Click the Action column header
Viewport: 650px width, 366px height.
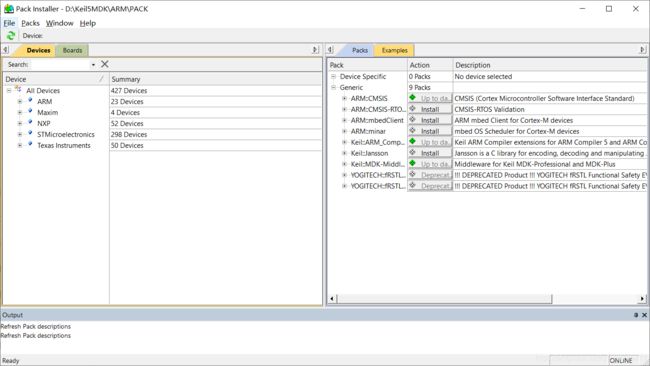tap(430, 65)
